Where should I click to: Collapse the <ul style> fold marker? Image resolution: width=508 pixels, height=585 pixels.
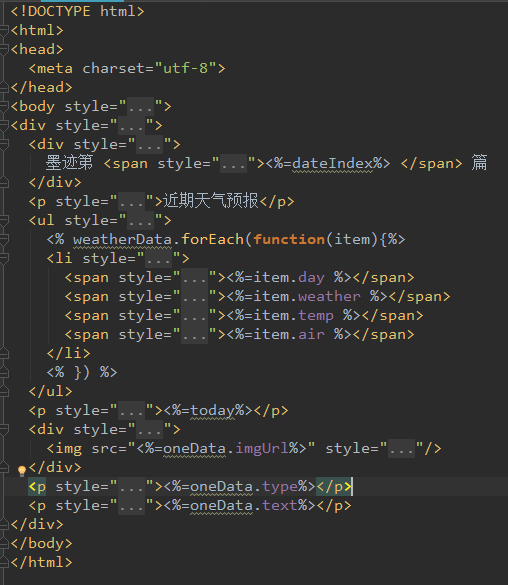(3, 220)
